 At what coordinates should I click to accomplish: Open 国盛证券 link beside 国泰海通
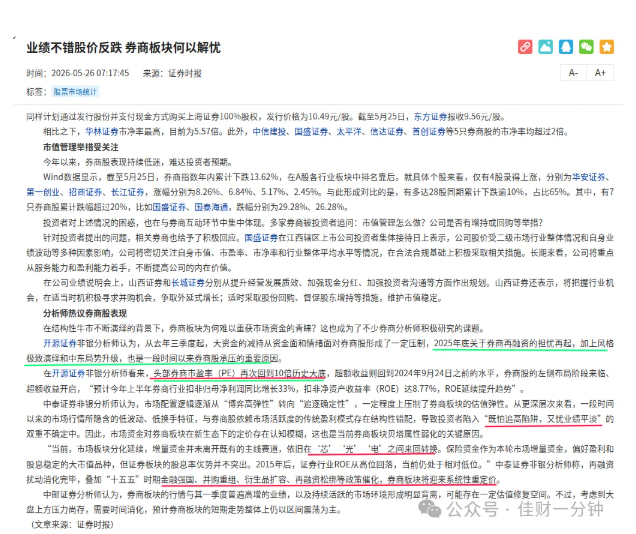point(169,207)
